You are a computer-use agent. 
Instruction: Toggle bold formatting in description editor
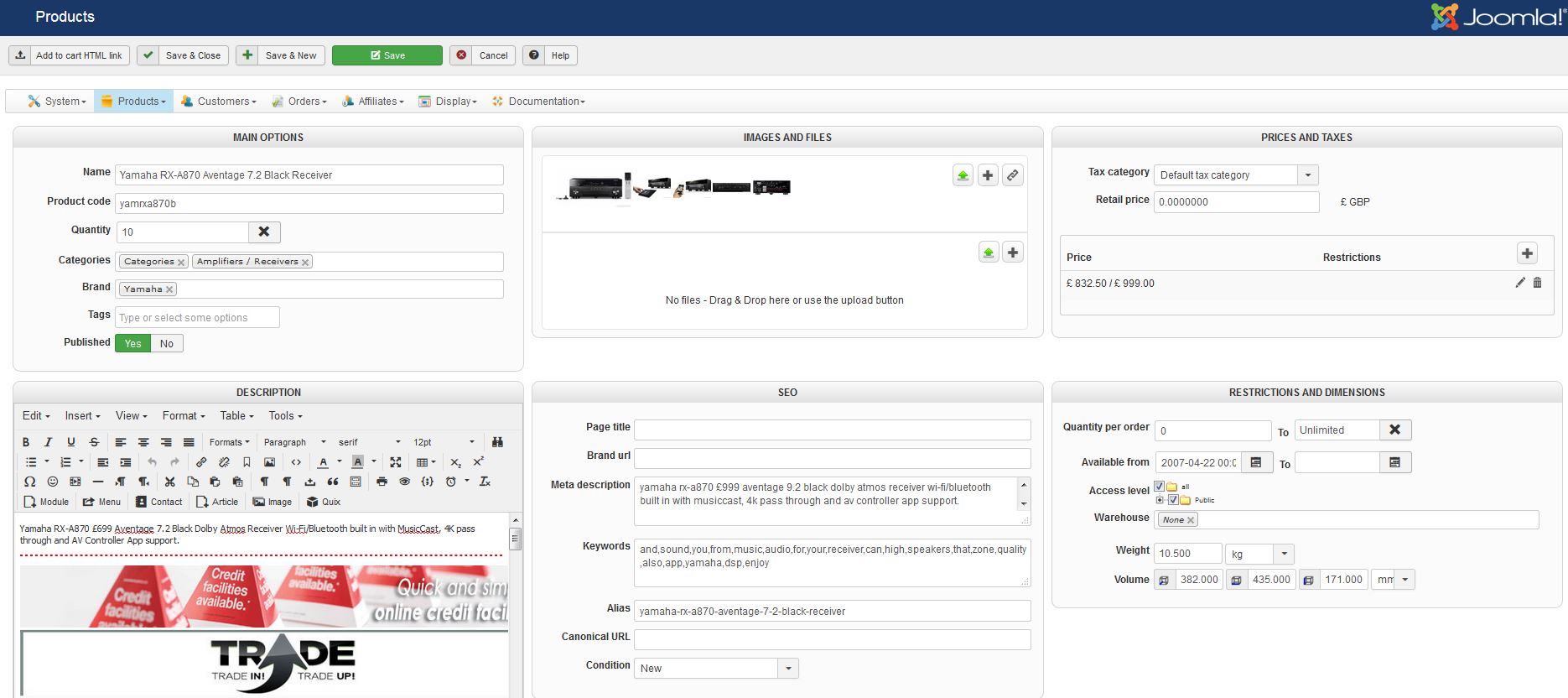[26, 442]
